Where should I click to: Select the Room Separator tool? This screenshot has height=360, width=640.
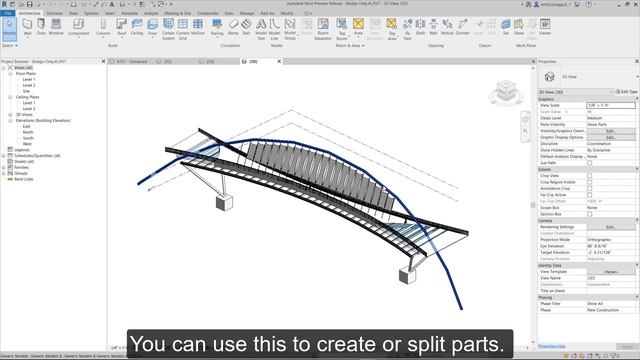click(x=323, y=29)
